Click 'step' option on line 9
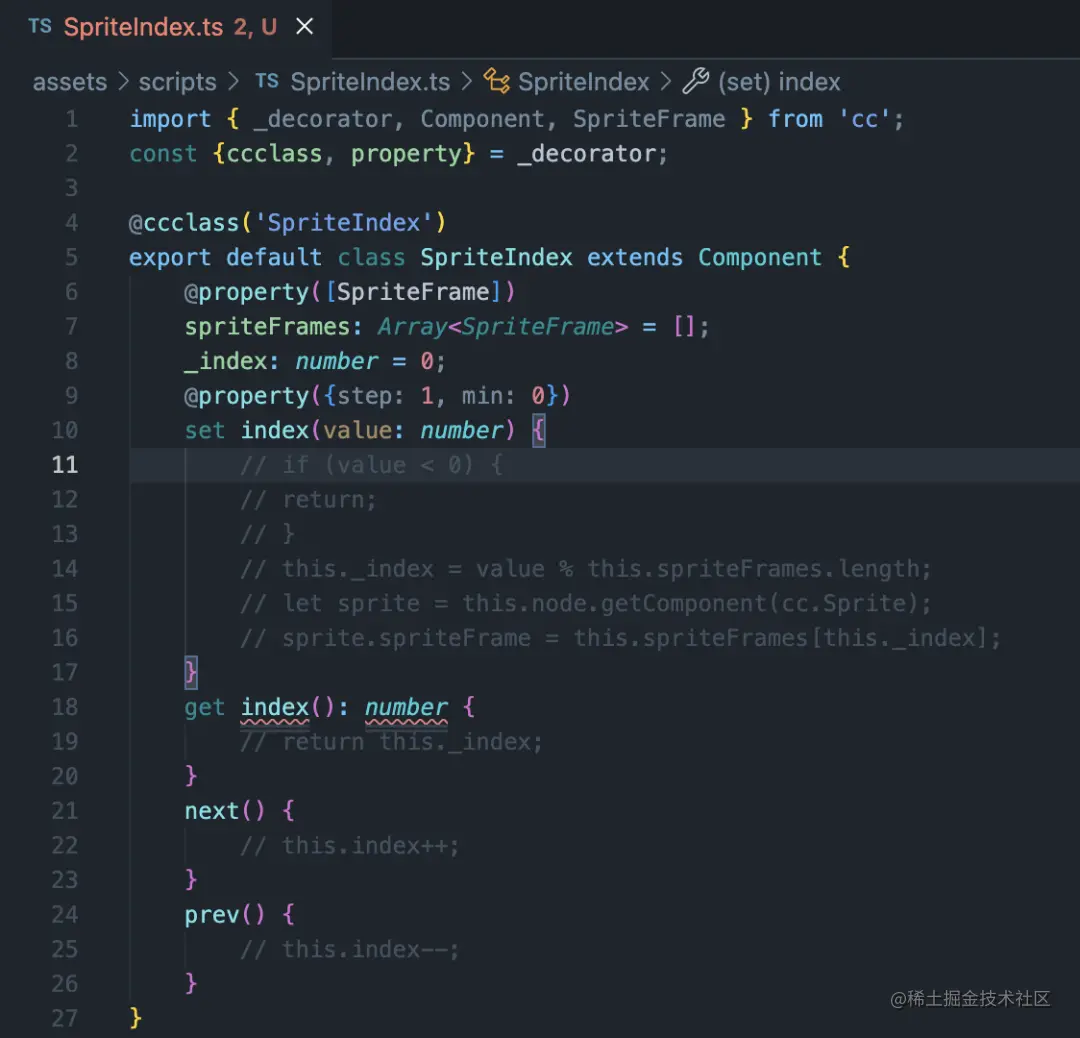 coord(364,396)
